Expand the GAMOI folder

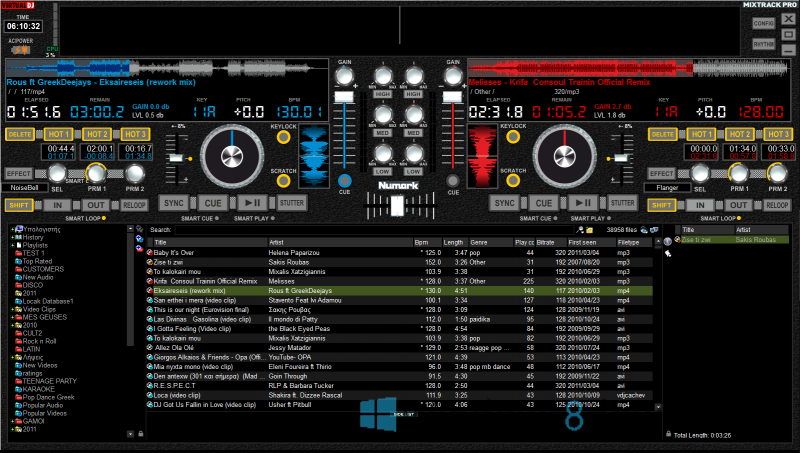coord(12,421)
